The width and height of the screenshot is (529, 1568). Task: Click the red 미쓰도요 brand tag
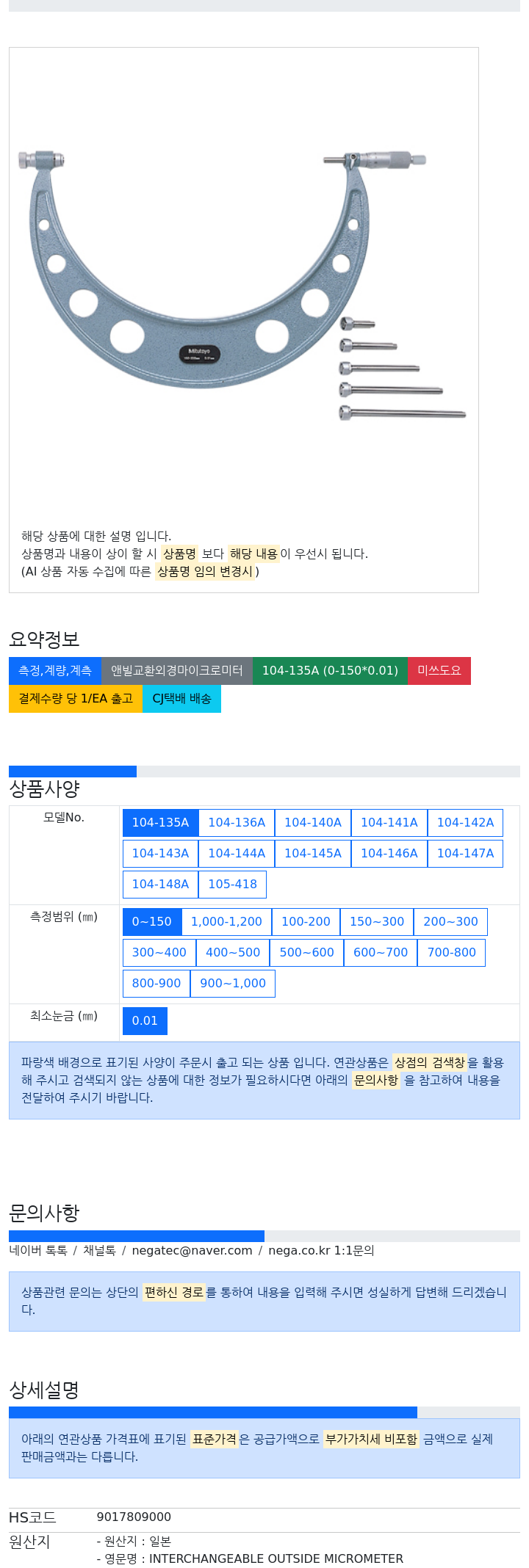[439, 671]
